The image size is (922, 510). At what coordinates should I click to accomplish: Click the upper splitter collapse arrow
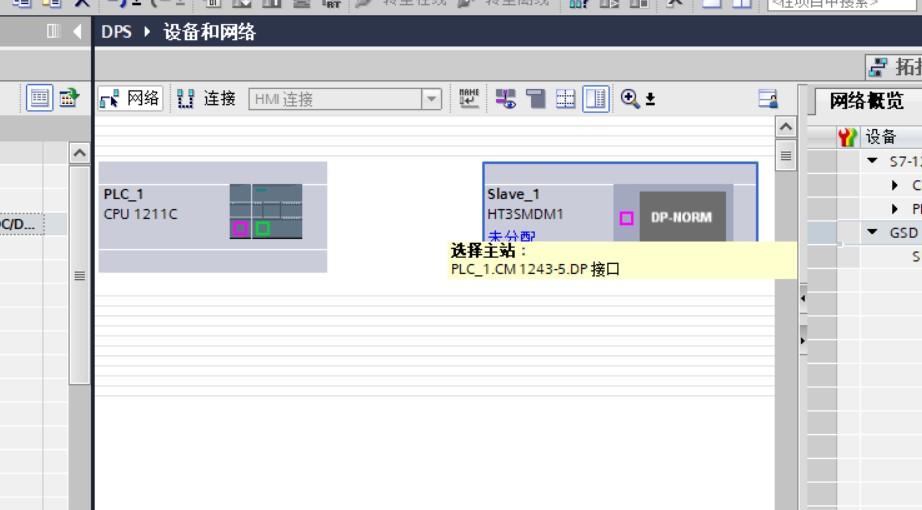(803, 299)
